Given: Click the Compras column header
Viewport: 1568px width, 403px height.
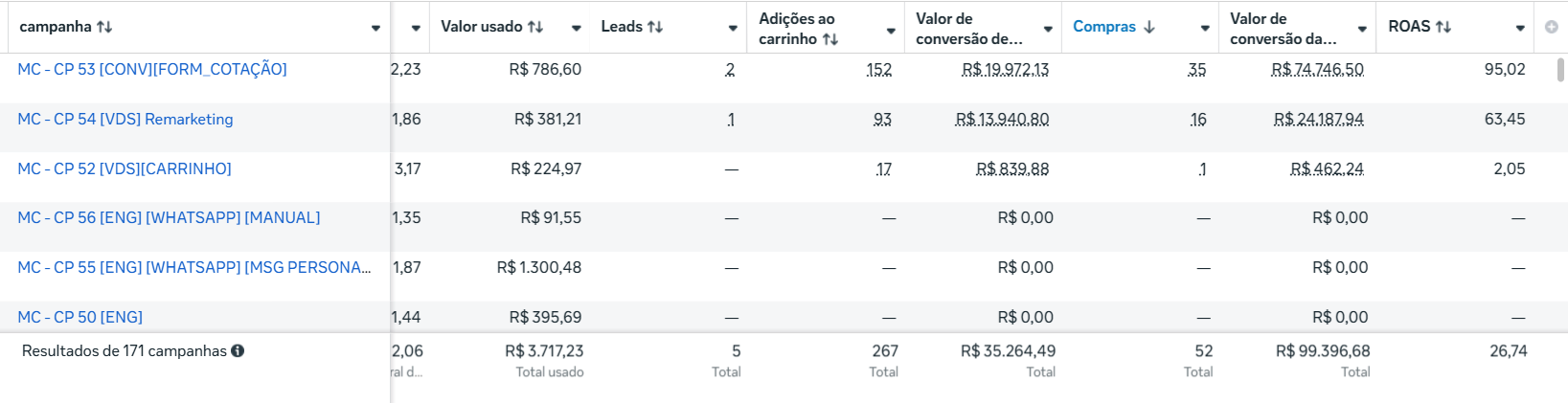Looking at the screenshot, I should (x=1104, y=27).
